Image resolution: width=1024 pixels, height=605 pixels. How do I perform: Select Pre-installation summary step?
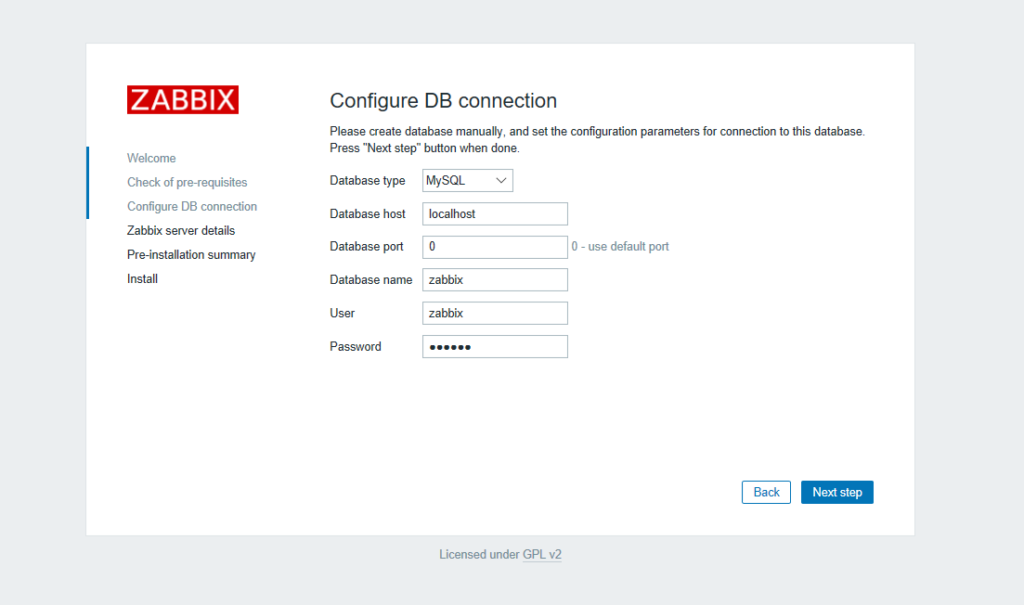pos(191,255)
